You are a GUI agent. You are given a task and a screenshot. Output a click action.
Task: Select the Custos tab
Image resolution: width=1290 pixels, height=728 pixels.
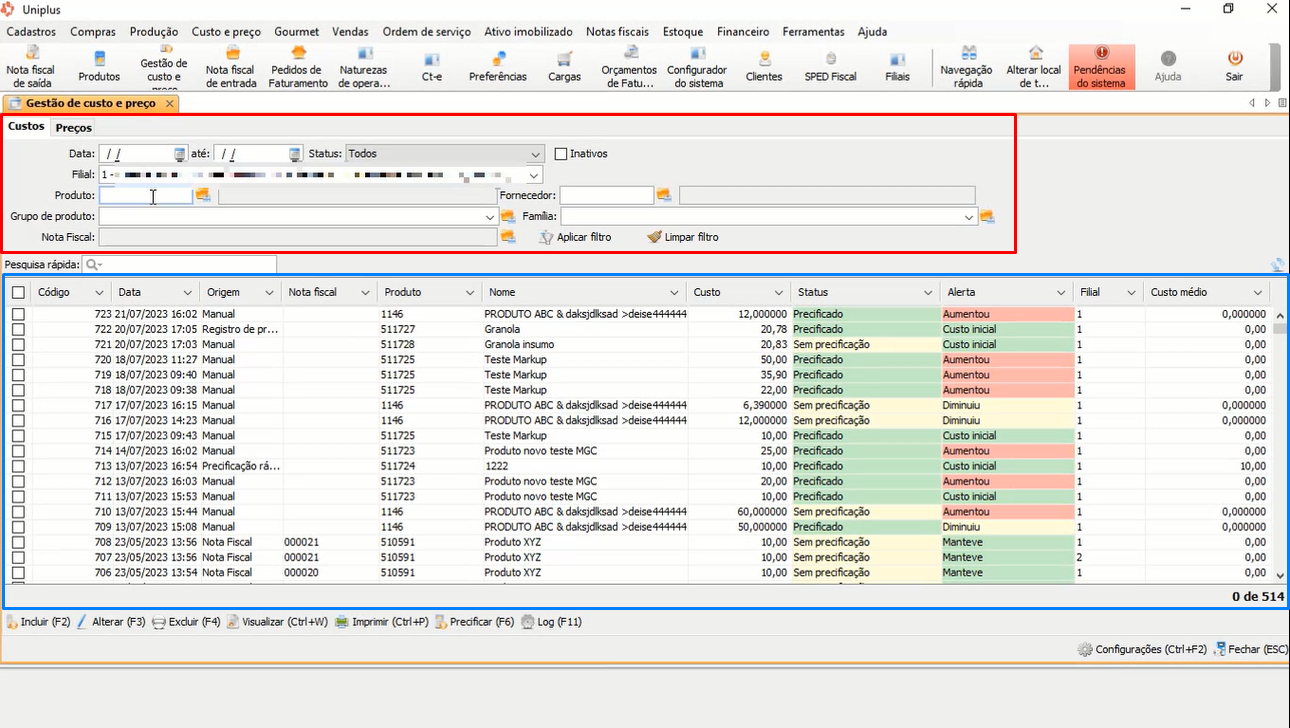pyautogui.click(x=26, y=126)
